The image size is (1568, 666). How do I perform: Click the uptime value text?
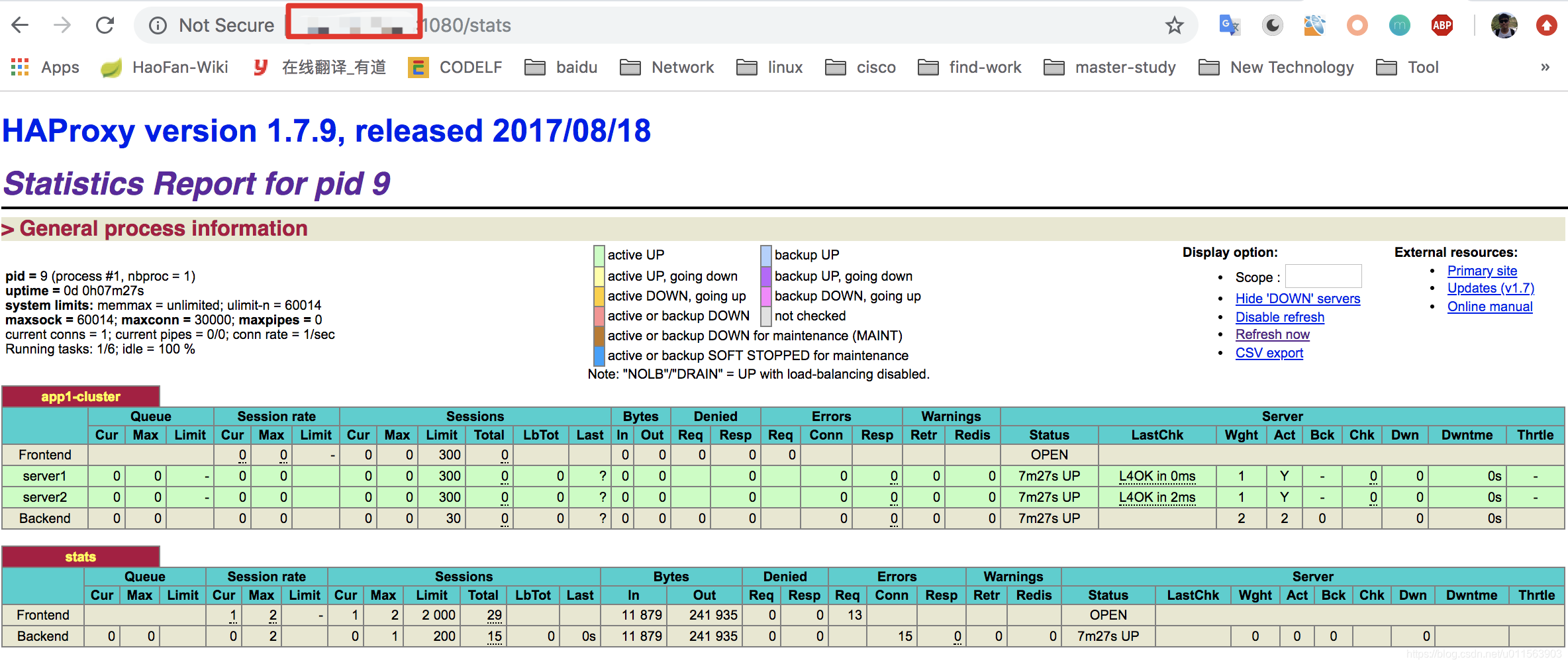(x=103, y=291)
